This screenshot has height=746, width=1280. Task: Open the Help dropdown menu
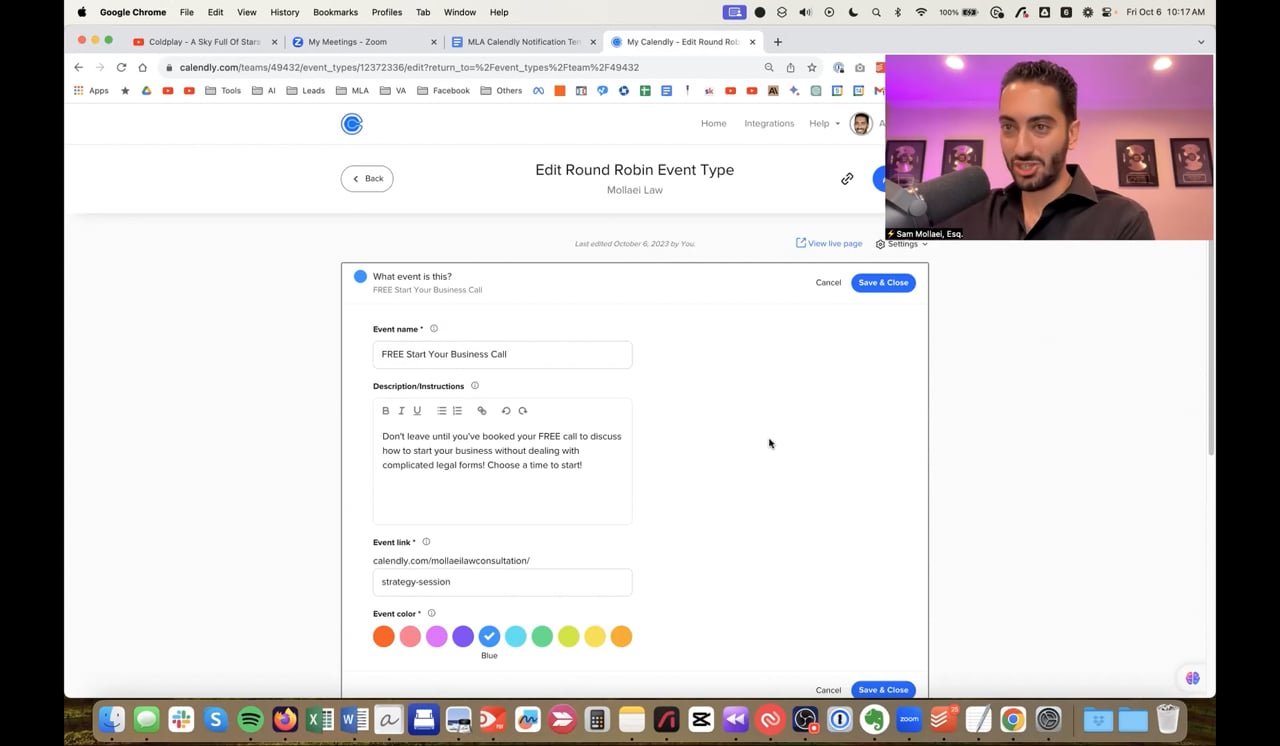pyautogui.click(x=824, y=124)
